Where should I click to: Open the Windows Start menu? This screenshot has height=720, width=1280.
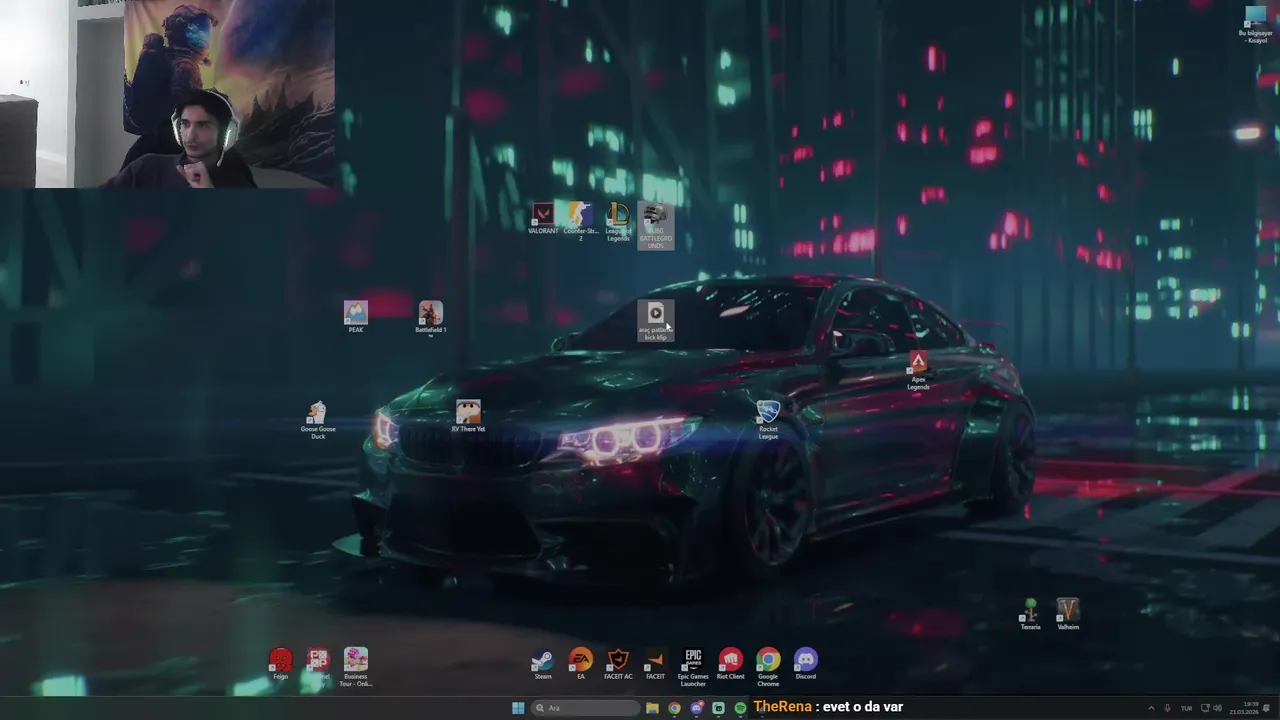(x=518, y=708)
